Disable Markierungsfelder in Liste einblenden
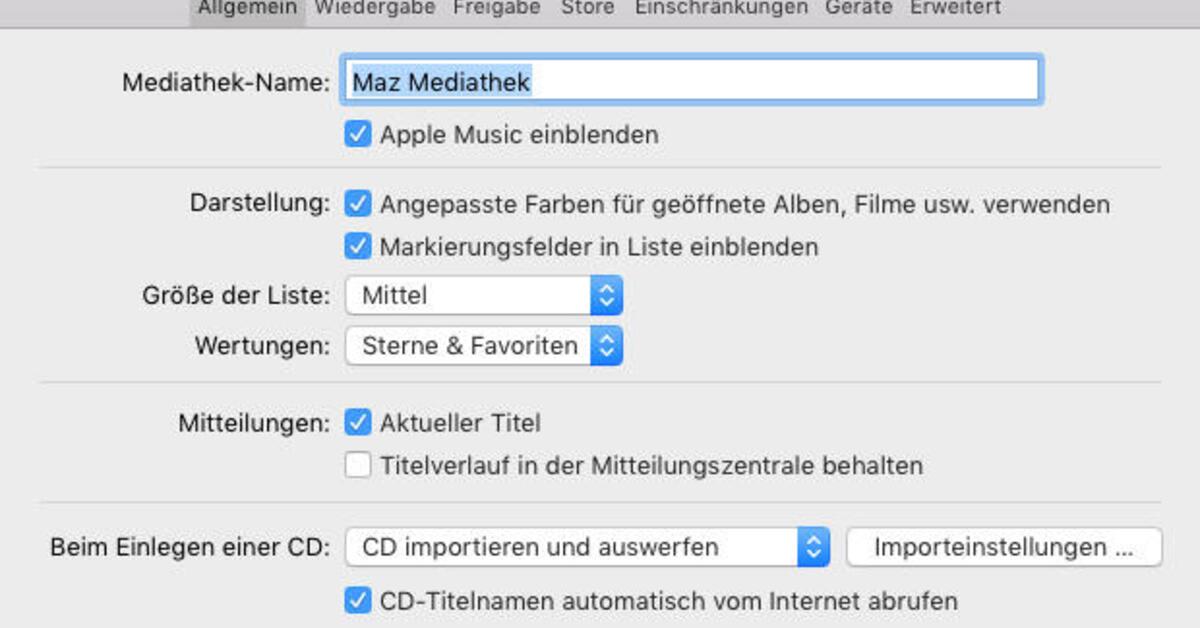This screenshot has height=628, width=1200. pos(357,246)
